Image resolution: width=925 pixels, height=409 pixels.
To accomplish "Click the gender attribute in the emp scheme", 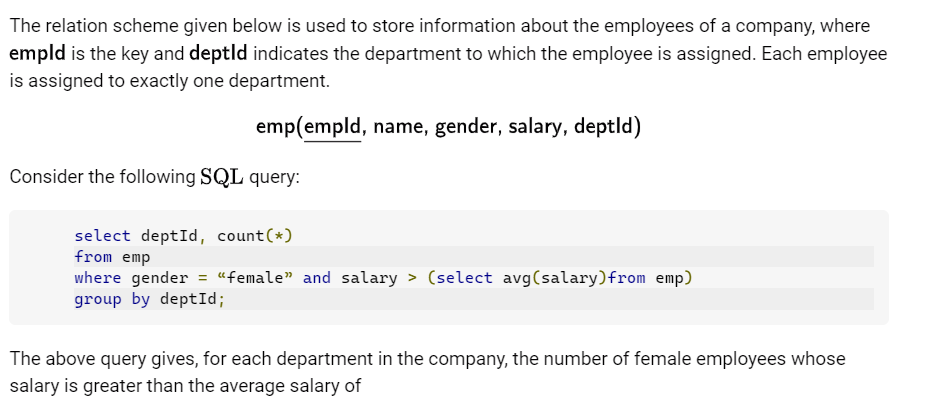I will click(465, 126).
